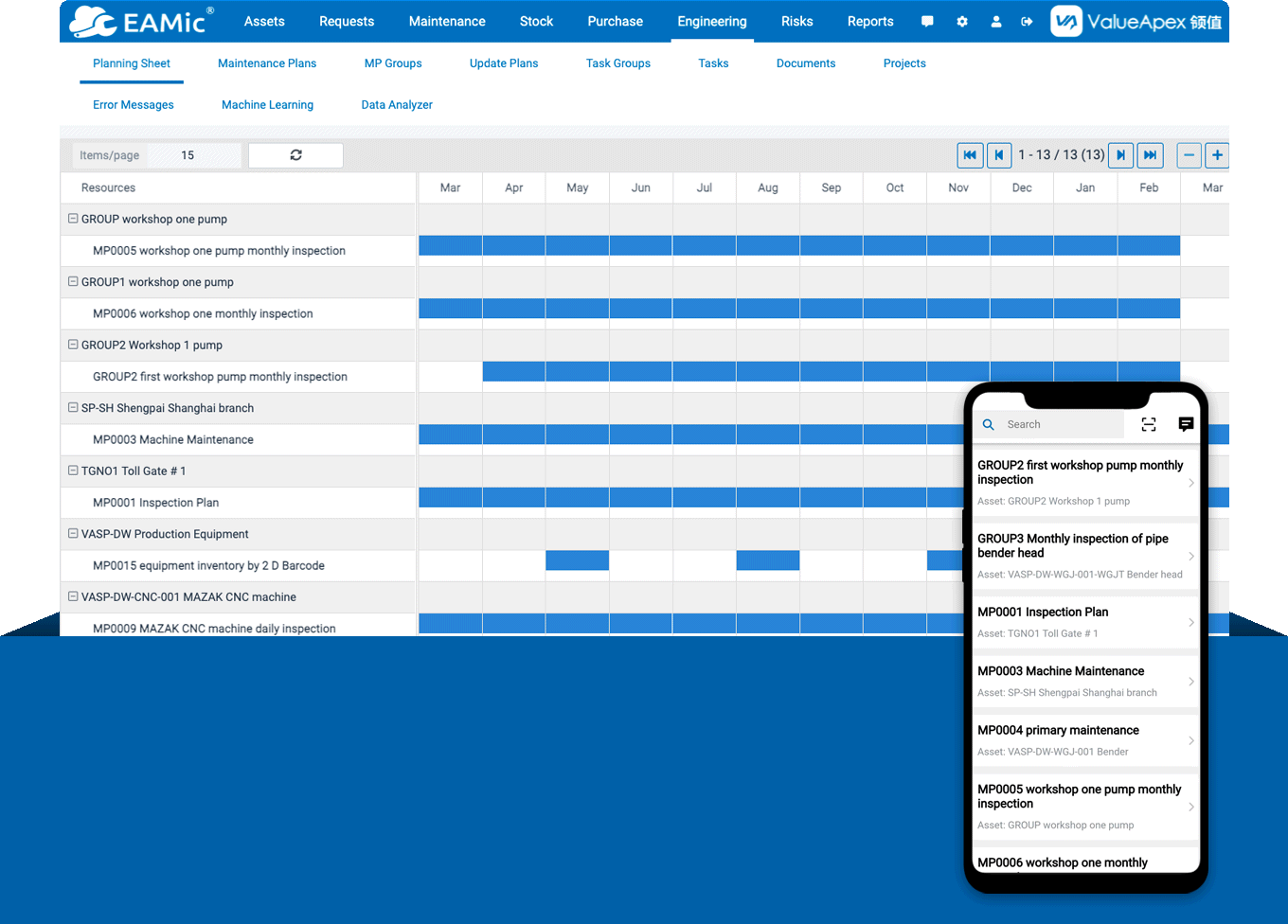Screen dimensions: 1288x924
Task: Click the user profile icon
Action: (x=996, y=21)
